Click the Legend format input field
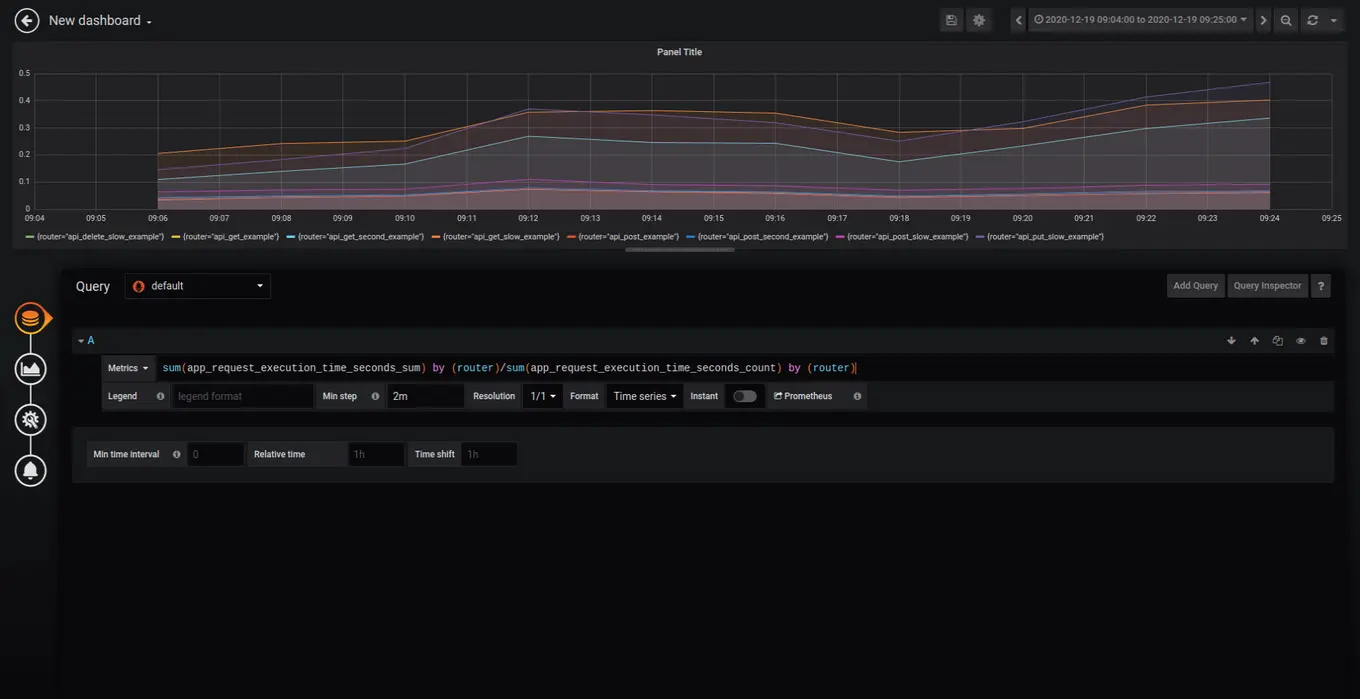 point(242,396)
